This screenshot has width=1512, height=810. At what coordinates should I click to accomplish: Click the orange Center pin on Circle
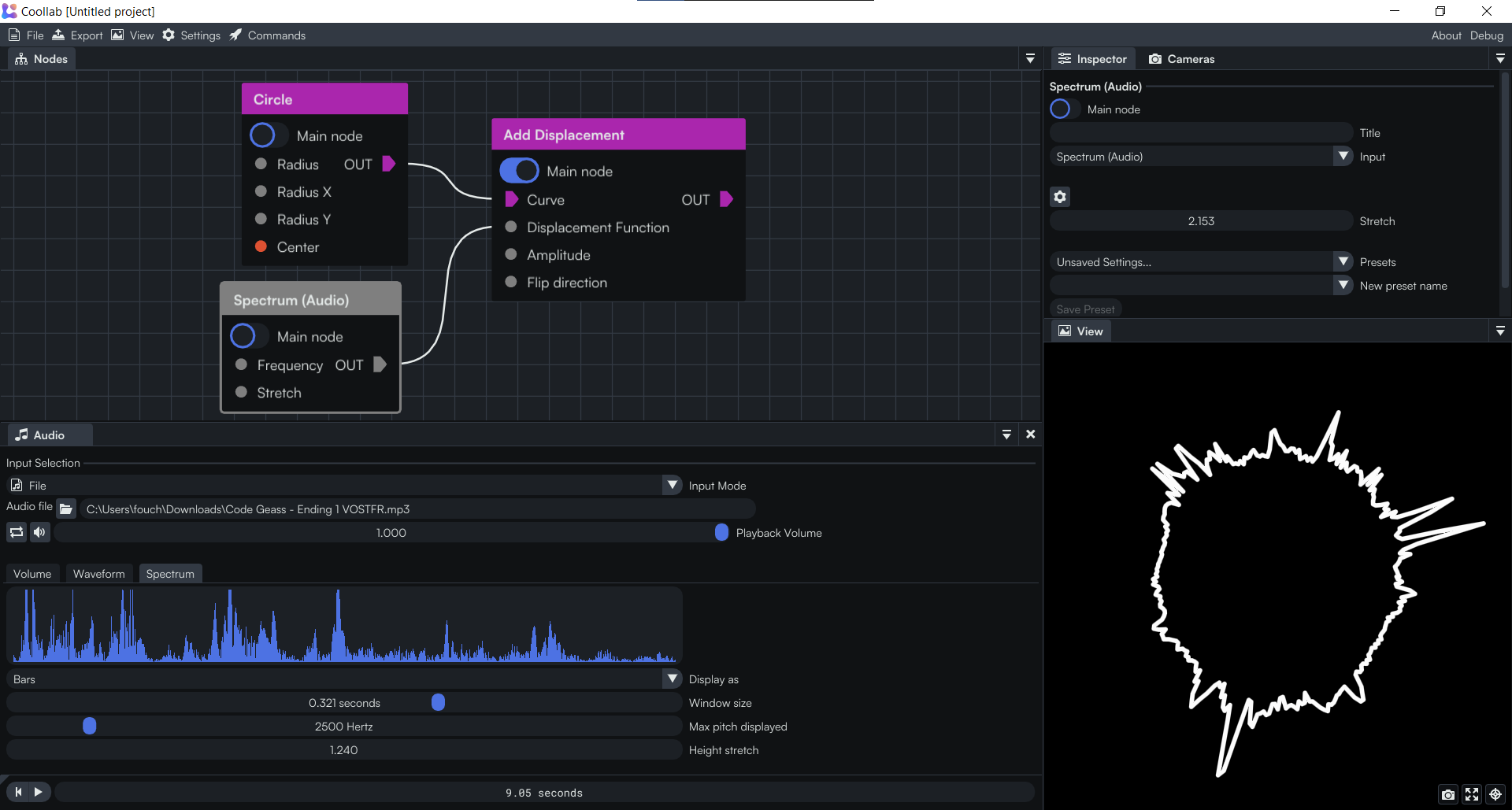(261, 246)
